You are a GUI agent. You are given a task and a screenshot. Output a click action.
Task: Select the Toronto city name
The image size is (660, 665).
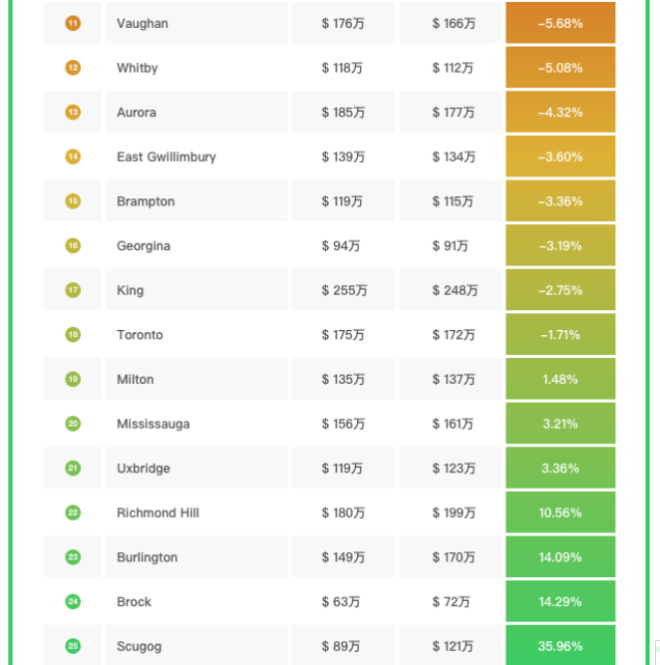click(140, 335)
